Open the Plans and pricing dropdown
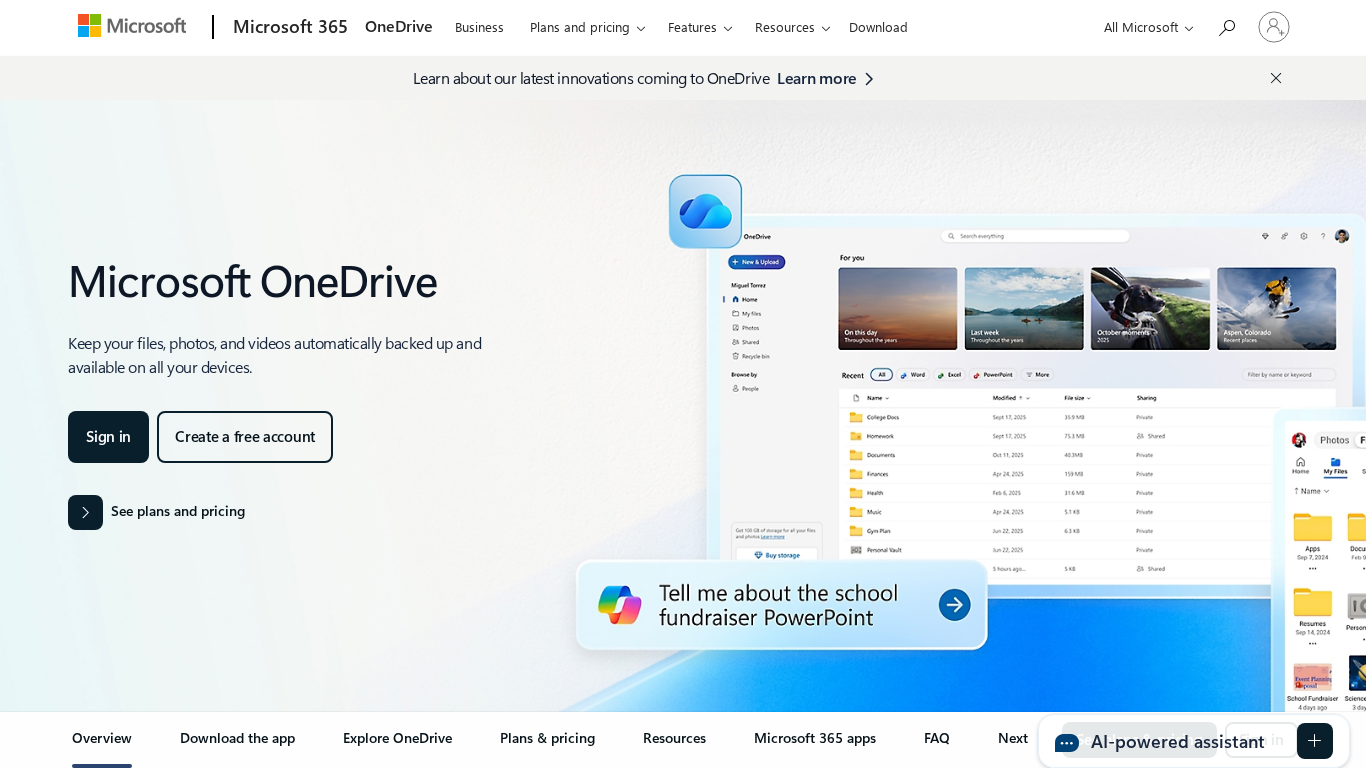 click(588, 27)
